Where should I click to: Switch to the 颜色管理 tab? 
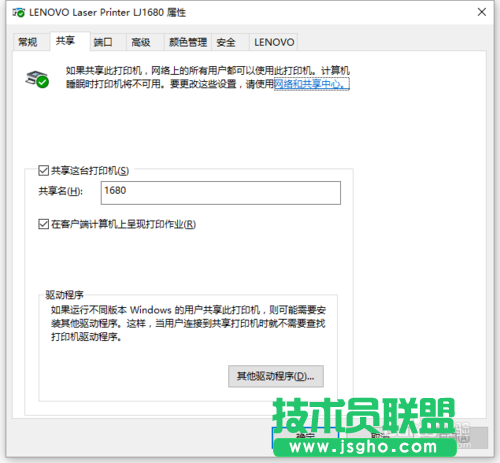pyautogui.click(x=188, y=42)
